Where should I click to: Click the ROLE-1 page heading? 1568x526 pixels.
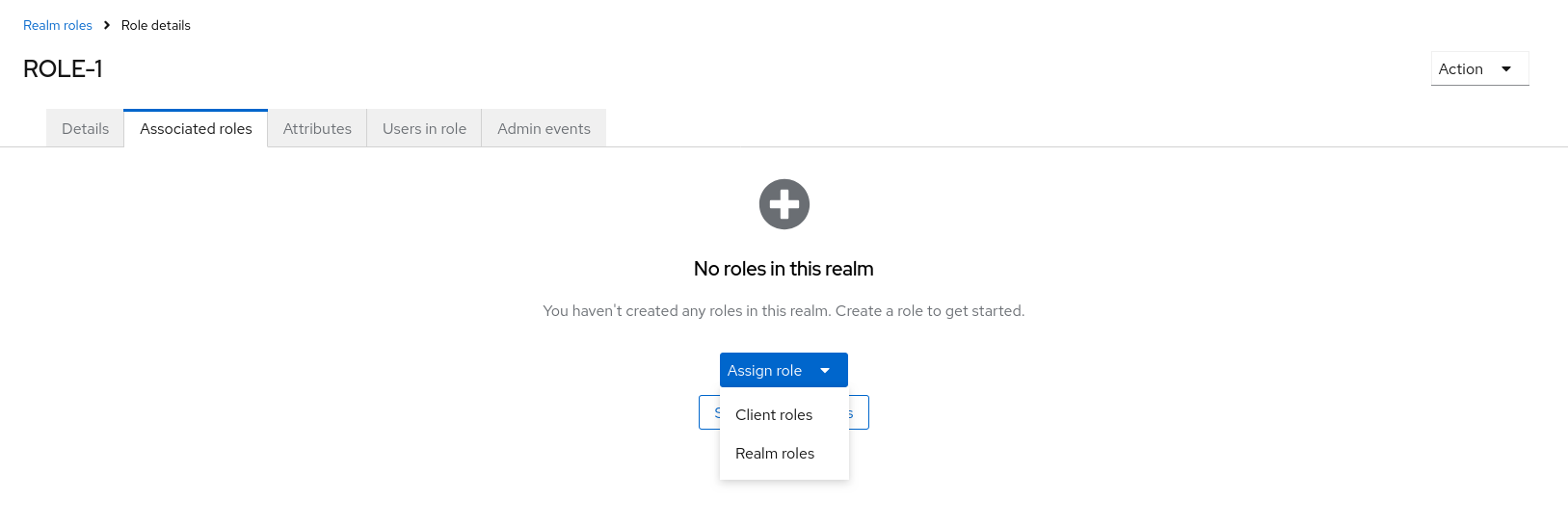point(63,69)
